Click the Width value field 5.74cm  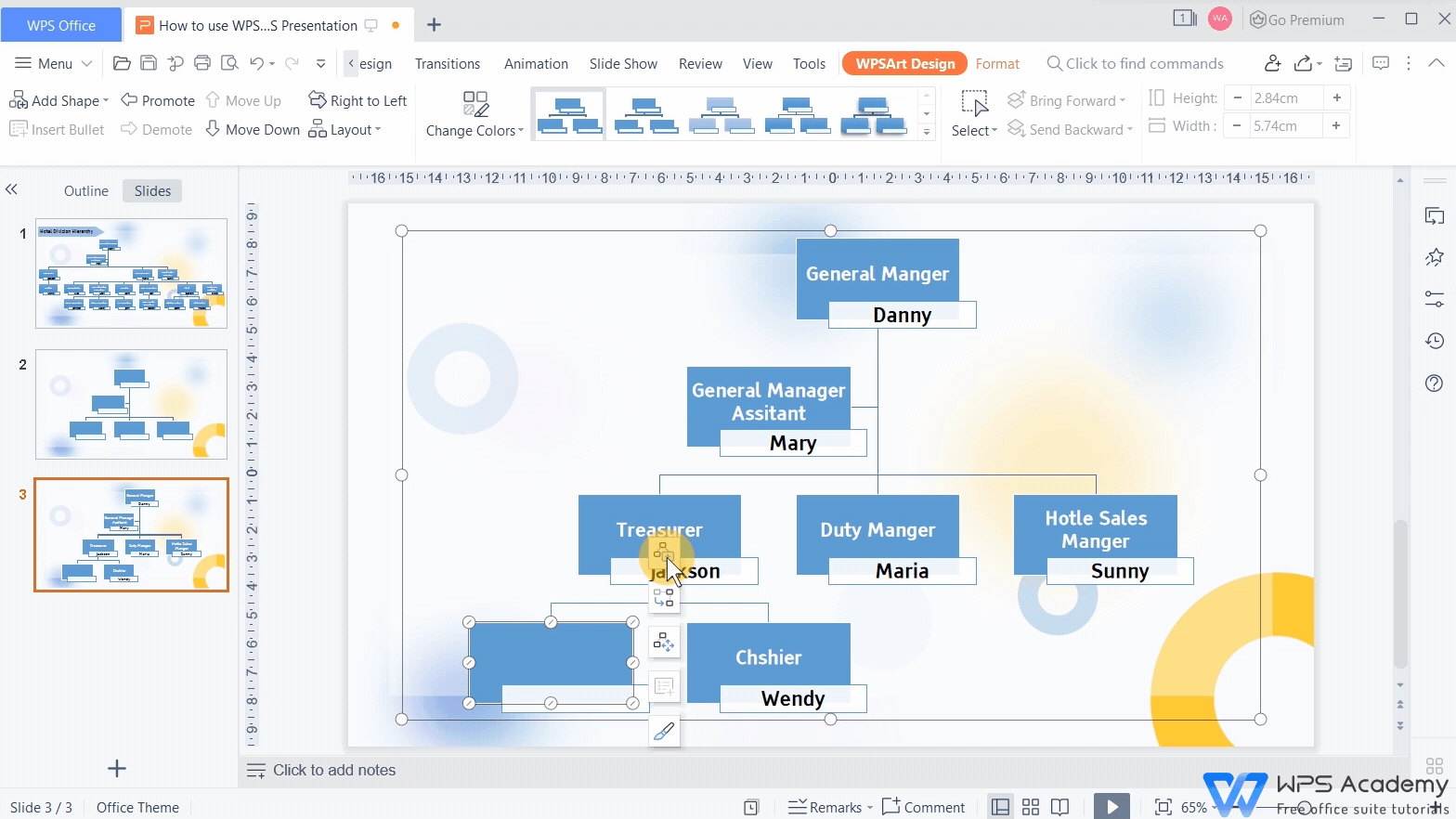pos(1286,125)
